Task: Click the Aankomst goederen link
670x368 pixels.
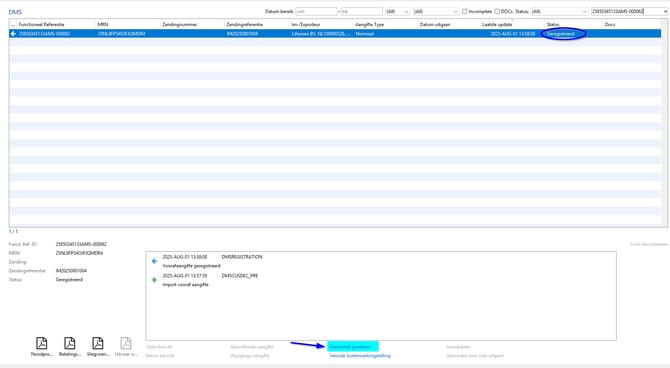Action: tap(350, 347)
